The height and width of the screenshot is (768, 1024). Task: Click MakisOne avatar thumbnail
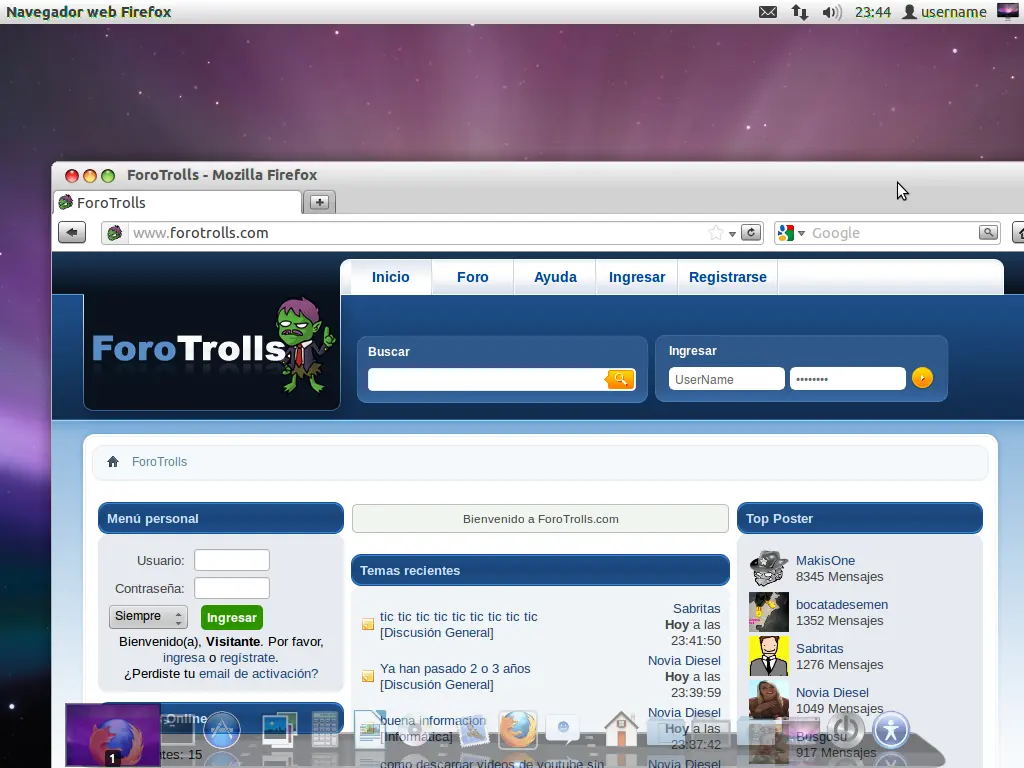click(x=769, y=568)
